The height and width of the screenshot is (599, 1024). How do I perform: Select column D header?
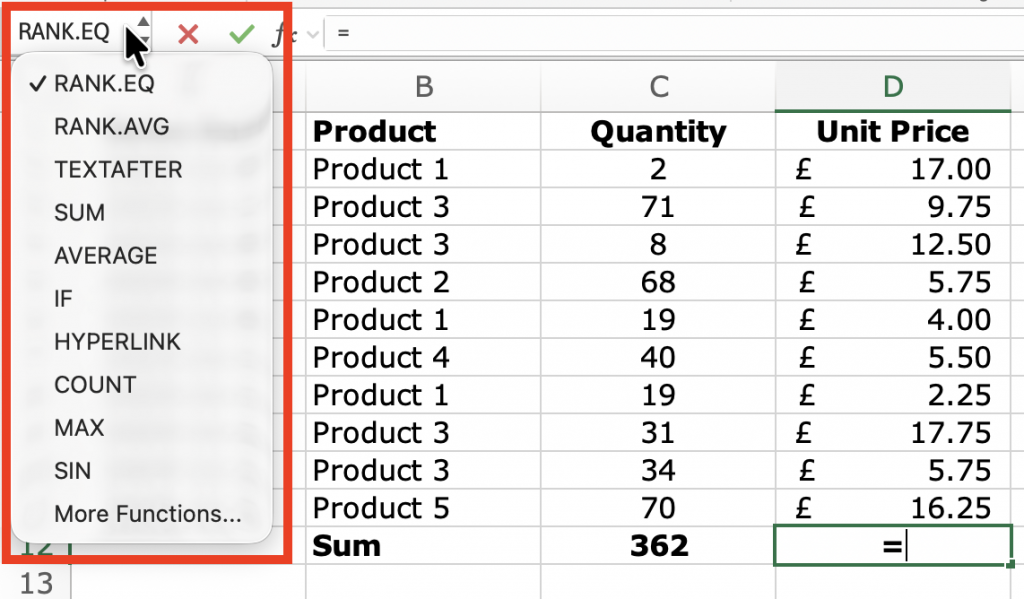(x=893, y=87)
